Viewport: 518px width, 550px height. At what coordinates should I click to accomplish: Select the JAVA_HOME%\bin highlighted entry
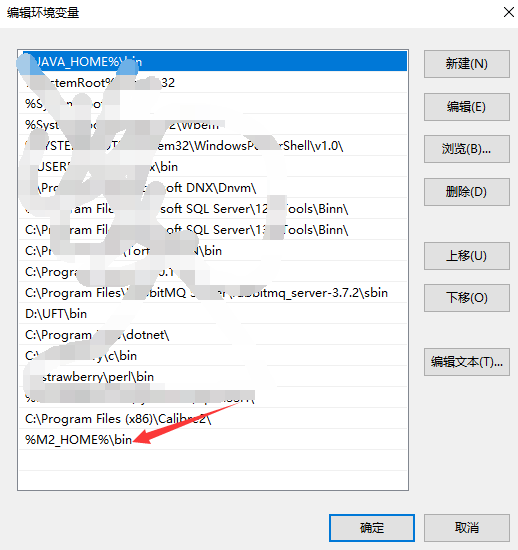click(x=213, y=61)
